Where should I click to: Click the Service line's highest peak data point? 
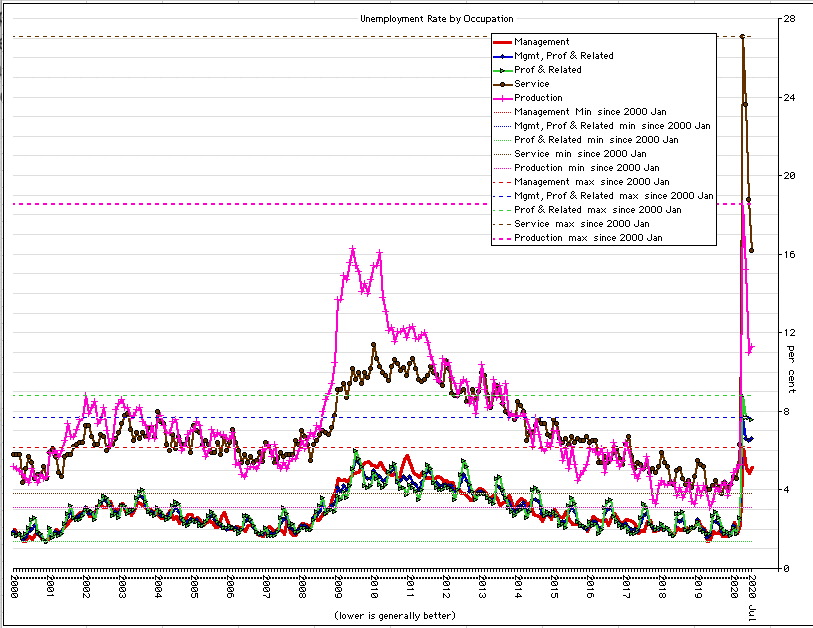click(742, 37)
